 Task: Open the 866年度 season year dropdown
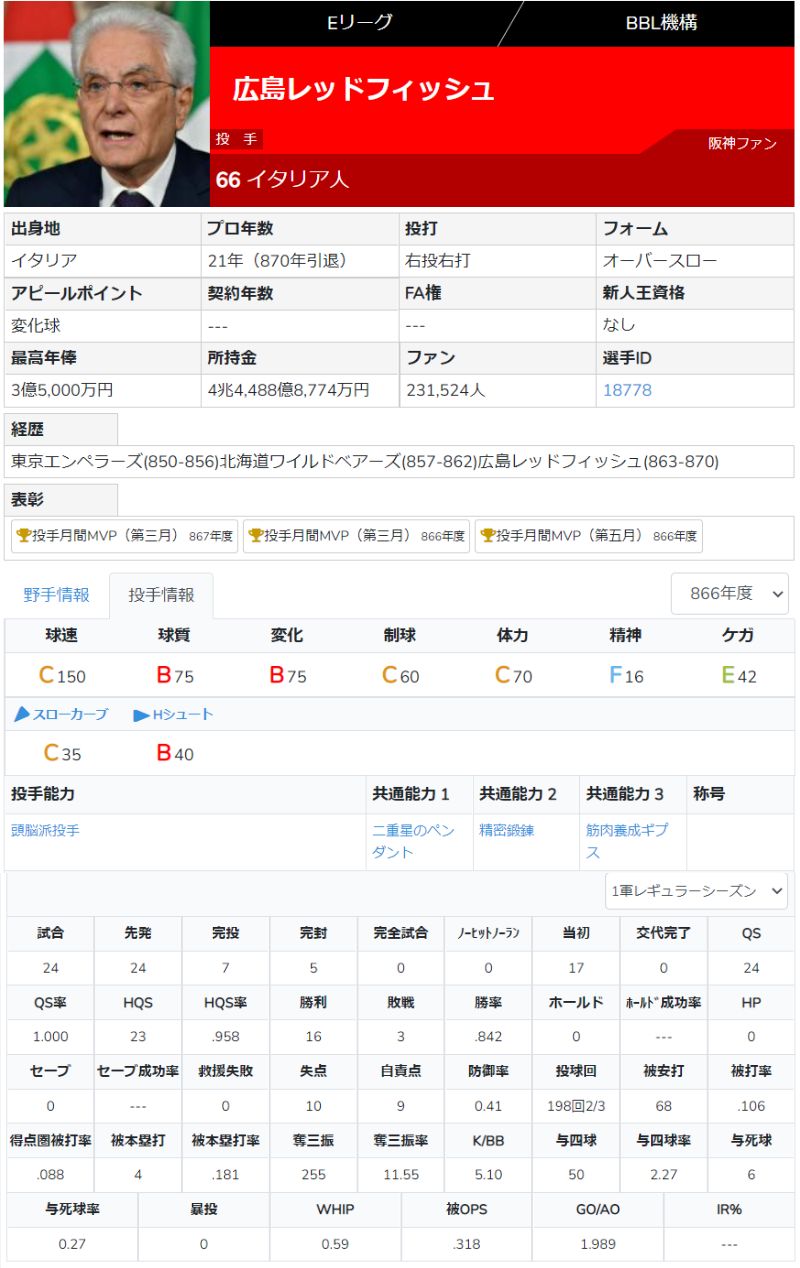coord(729,593)
